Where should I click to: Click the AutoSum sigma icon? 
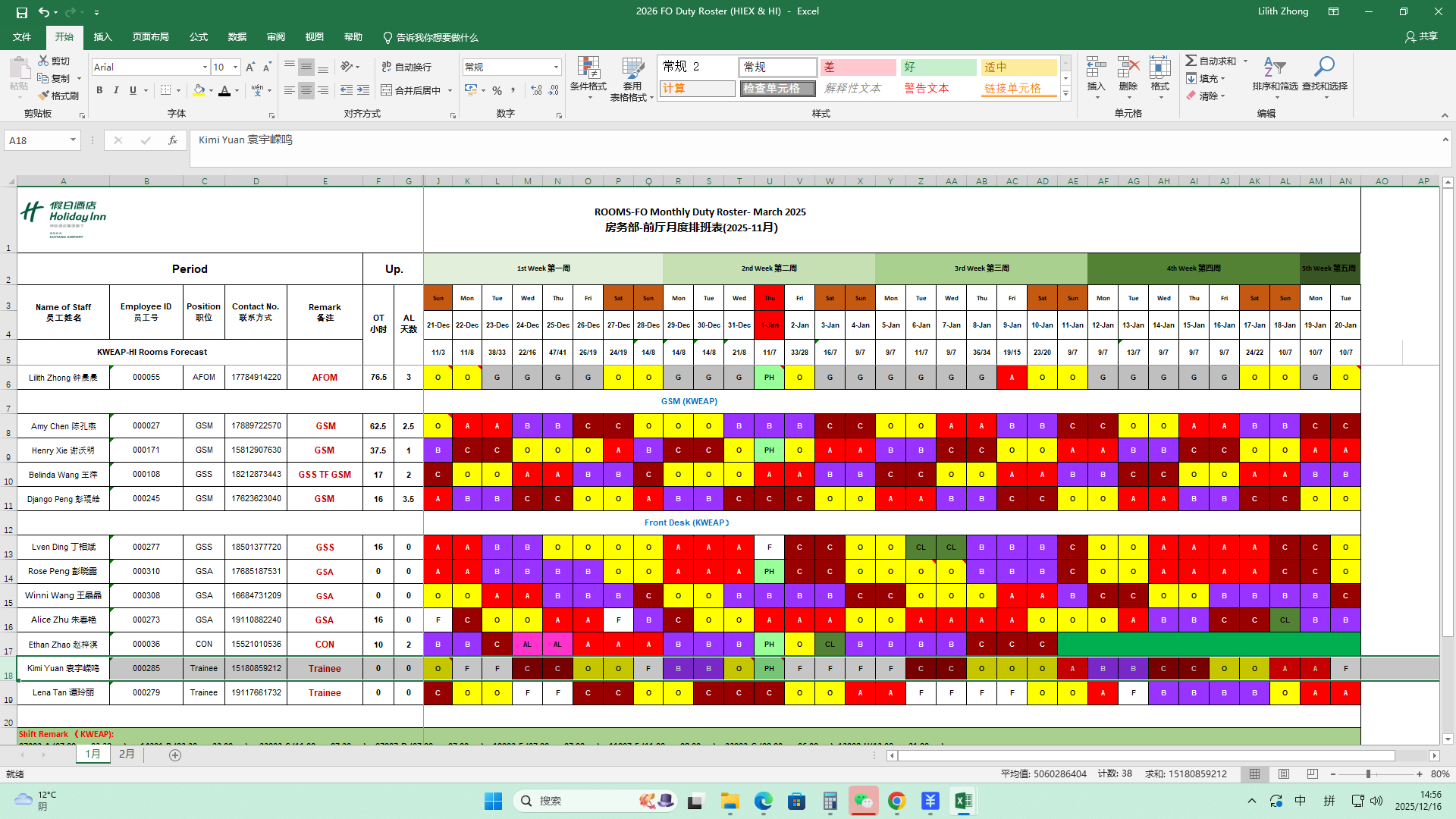(x=1191, y=61)
